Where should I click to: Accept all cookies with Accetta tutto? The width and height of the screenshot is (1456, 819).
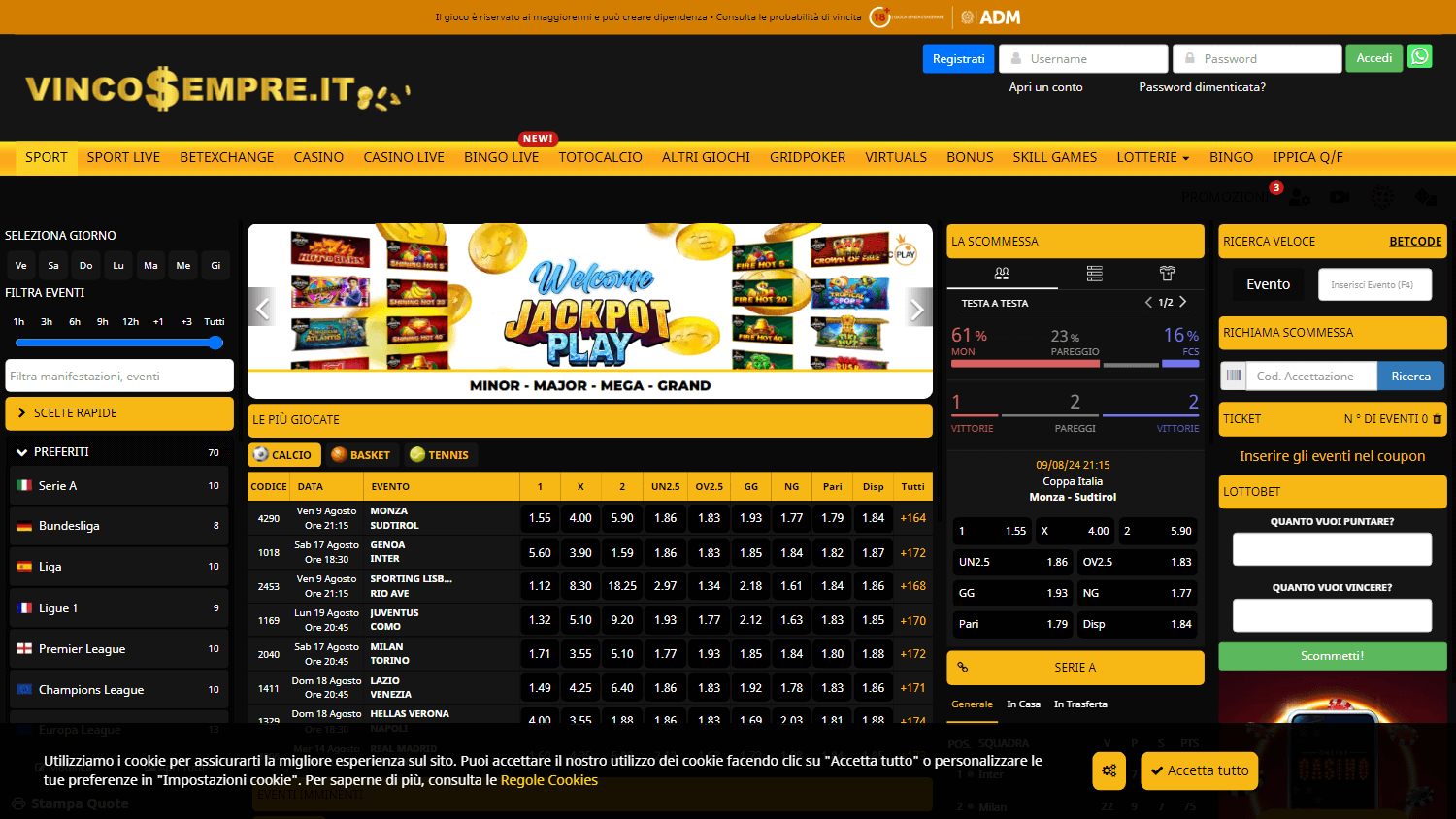click(1199, 770)
